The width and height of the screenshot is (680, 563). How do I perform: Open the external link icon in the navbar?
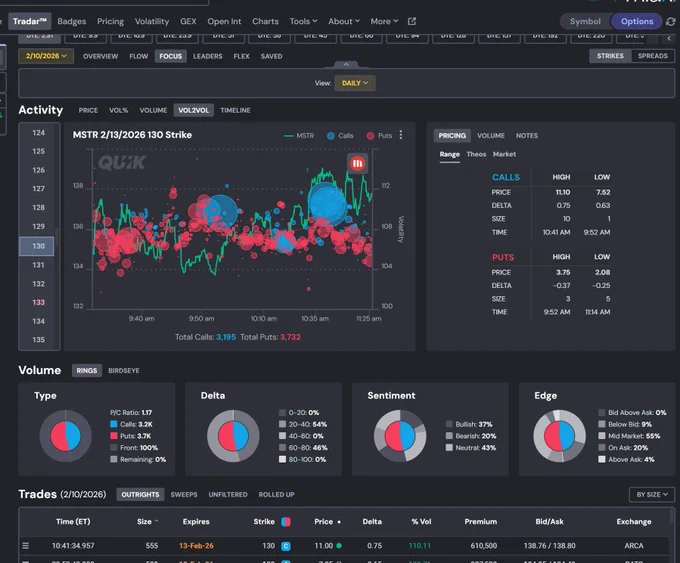coord(412,21)
